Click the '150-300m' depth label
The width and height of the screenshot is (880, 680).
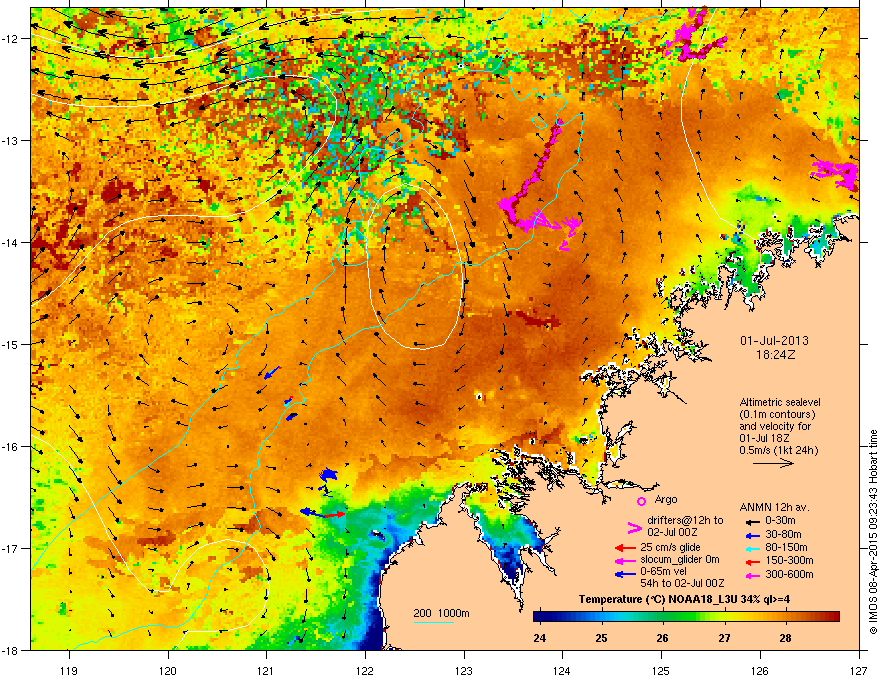point(789,560)
